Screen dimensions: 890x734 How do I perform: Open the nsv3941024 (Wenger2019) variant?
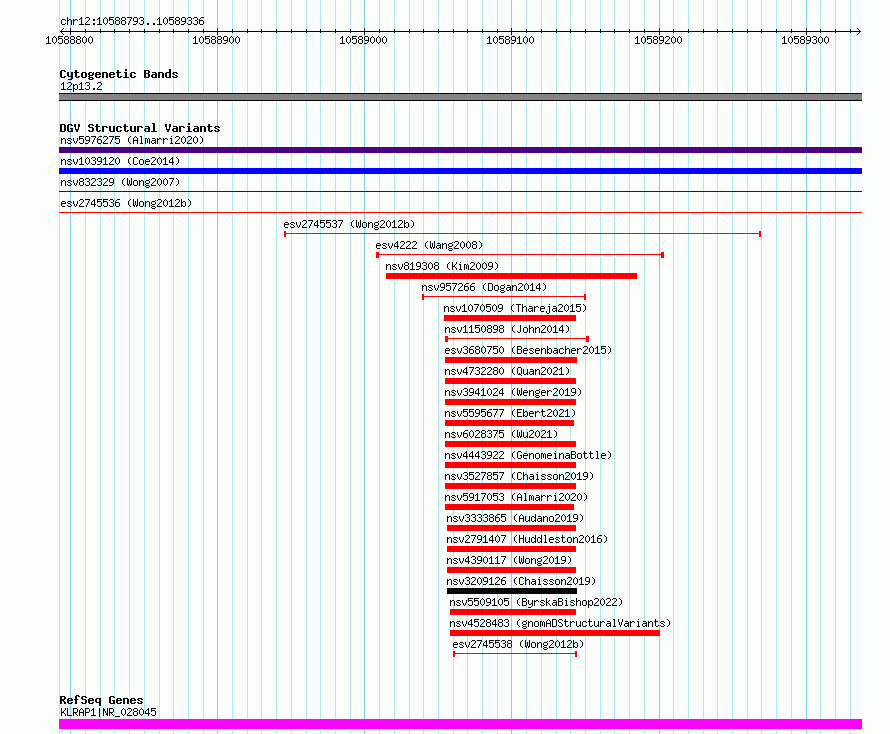click(513, 392)
